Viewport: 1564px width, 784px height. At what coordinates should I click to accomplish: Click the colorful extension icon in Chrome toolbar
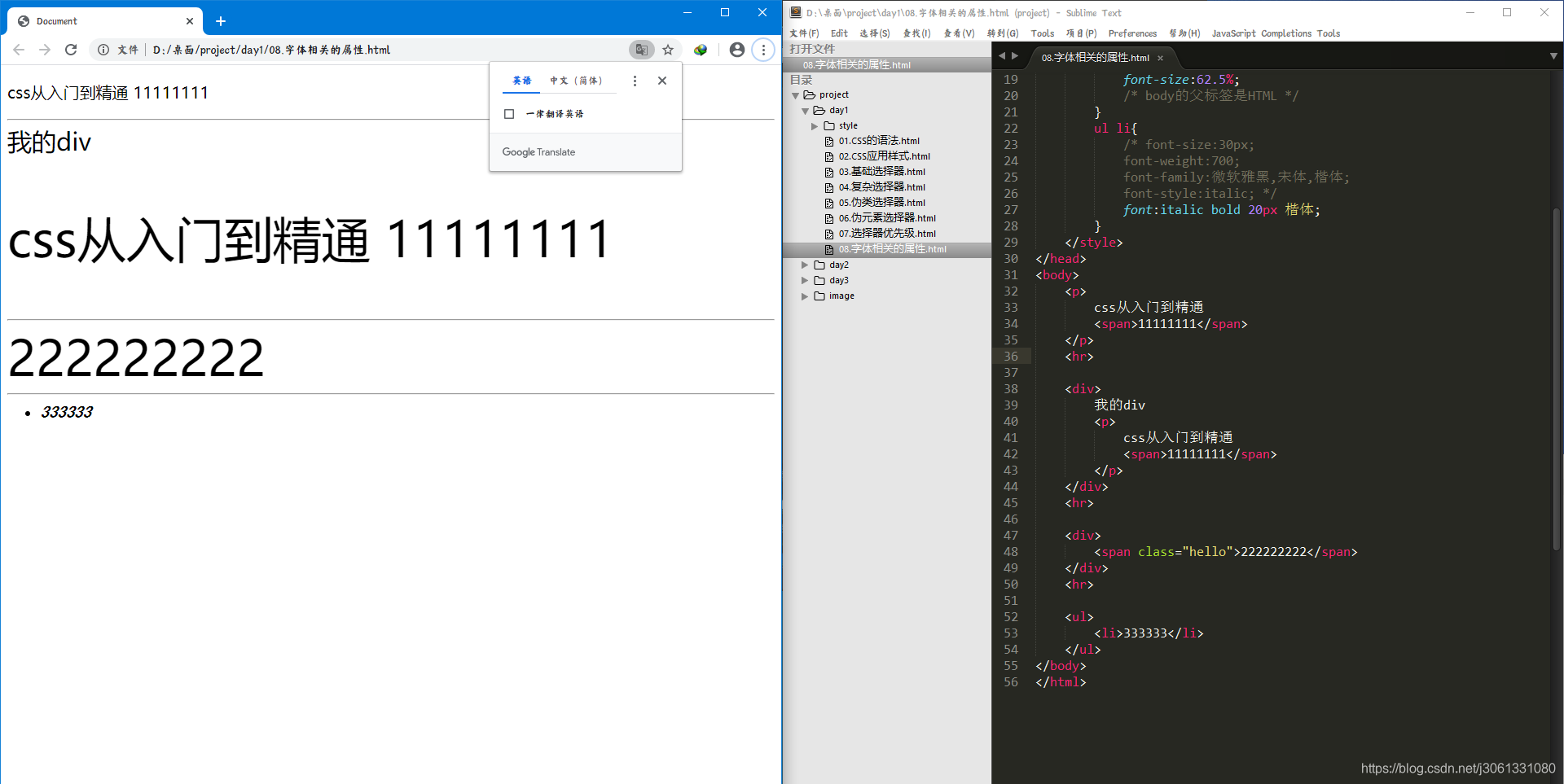[x=701, y=50]
